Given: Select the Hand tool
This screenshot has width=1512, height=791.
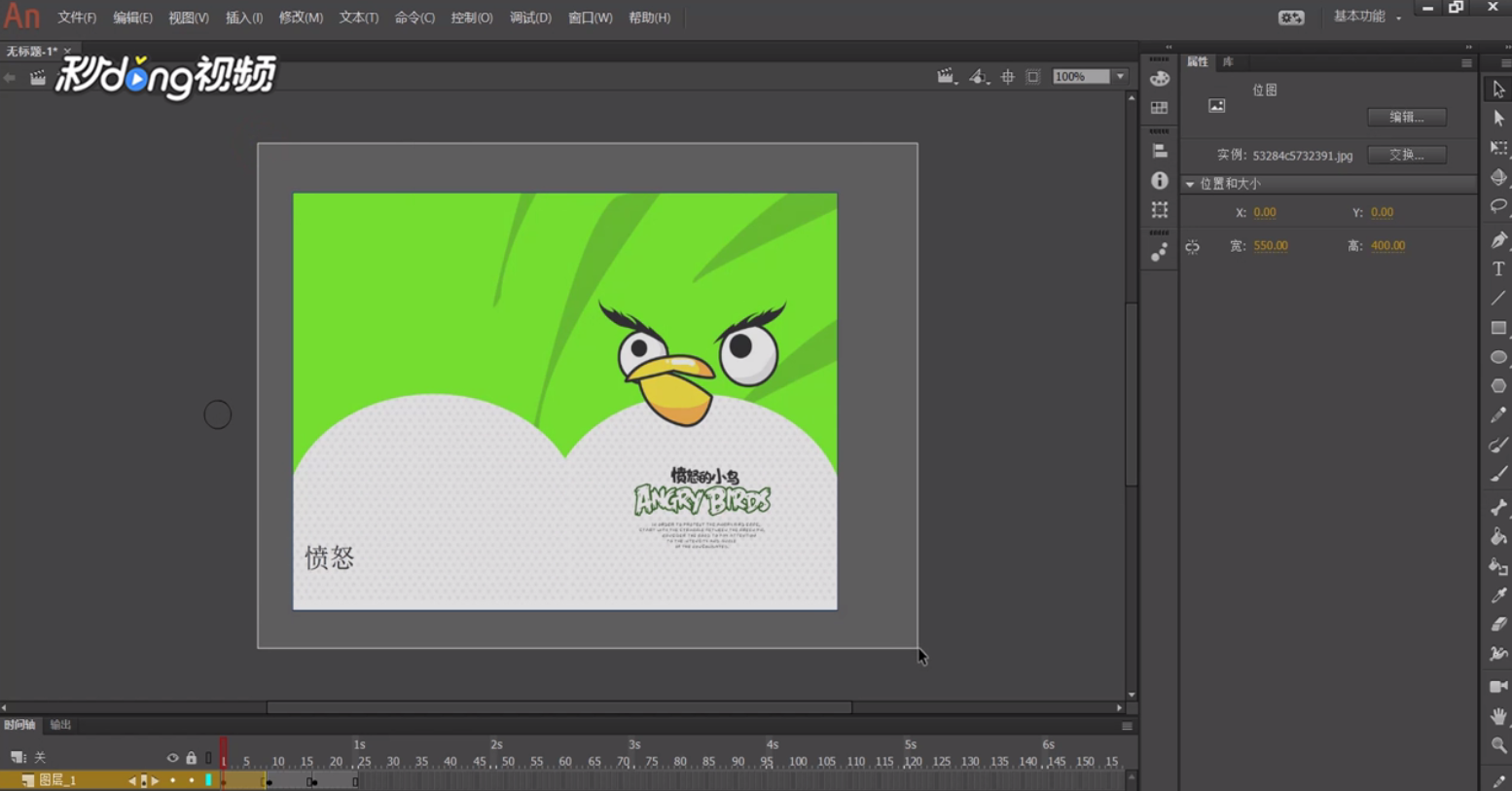Looking at the screenshot, I should 1498,716.
